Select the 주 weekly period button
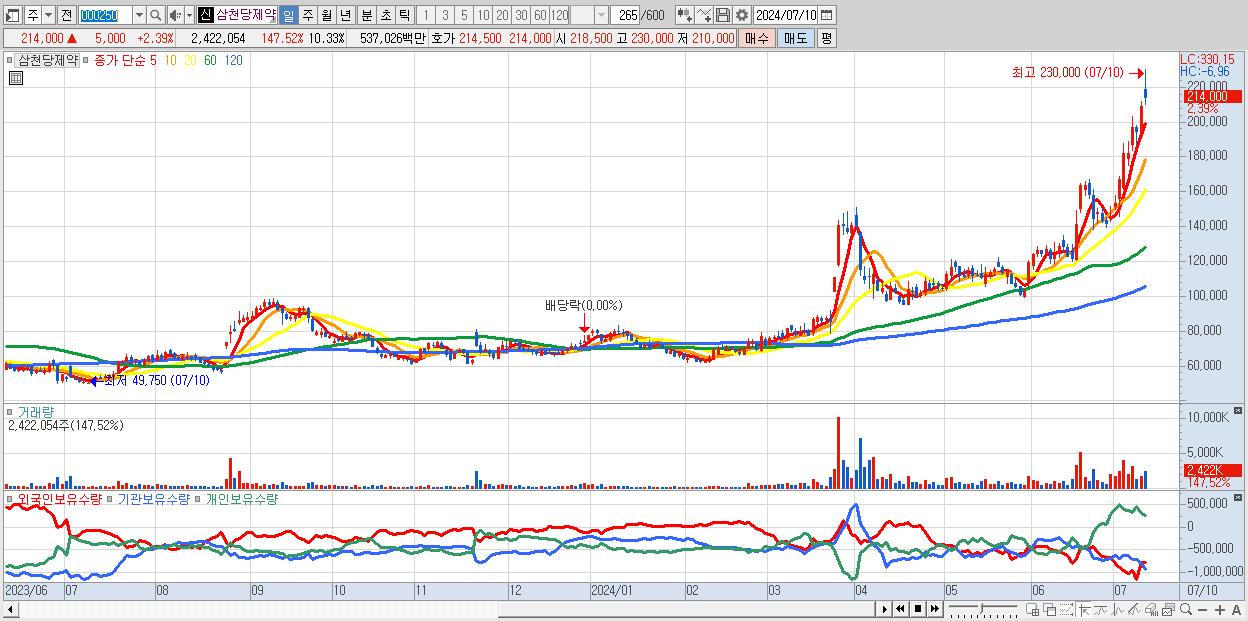The height and width of the screenshot is (621, 1248). click(x=307, y=15)
